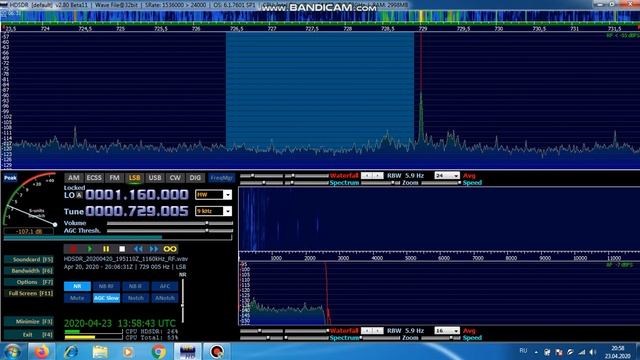Image resolution: width=640 pixels, height=360 pixels.
Task: Seek in the recording playback progress bar
Action: (118, 237)
